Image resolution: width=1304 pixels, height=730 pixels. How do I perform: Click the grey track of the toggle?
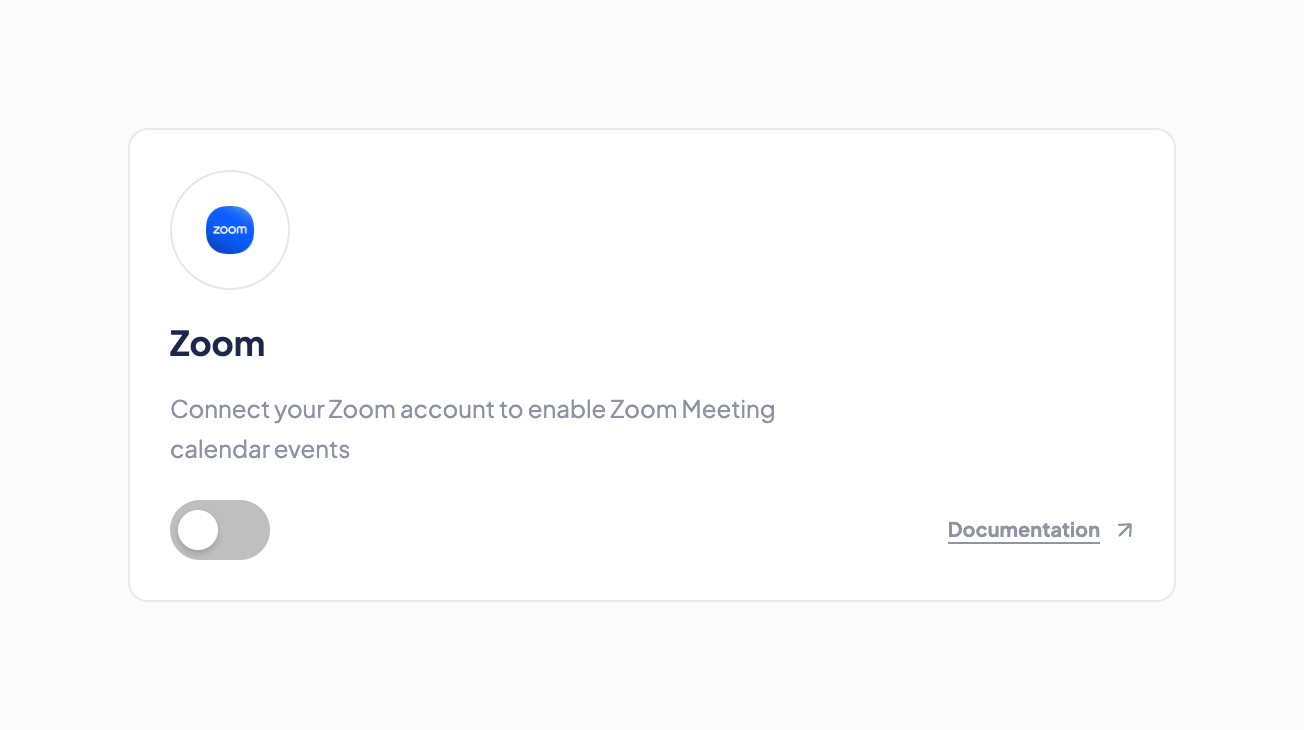tap(245, 530)
